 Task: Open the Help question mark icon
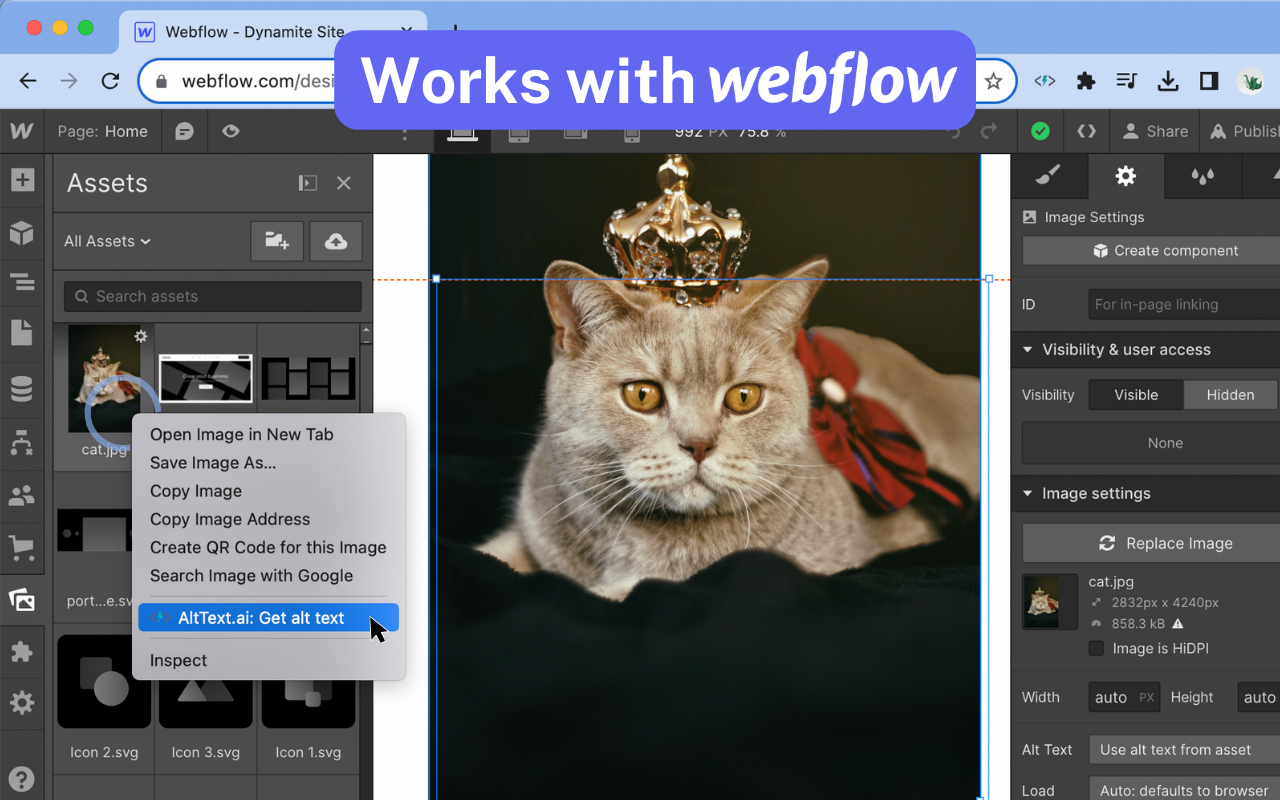click(22, 780)
